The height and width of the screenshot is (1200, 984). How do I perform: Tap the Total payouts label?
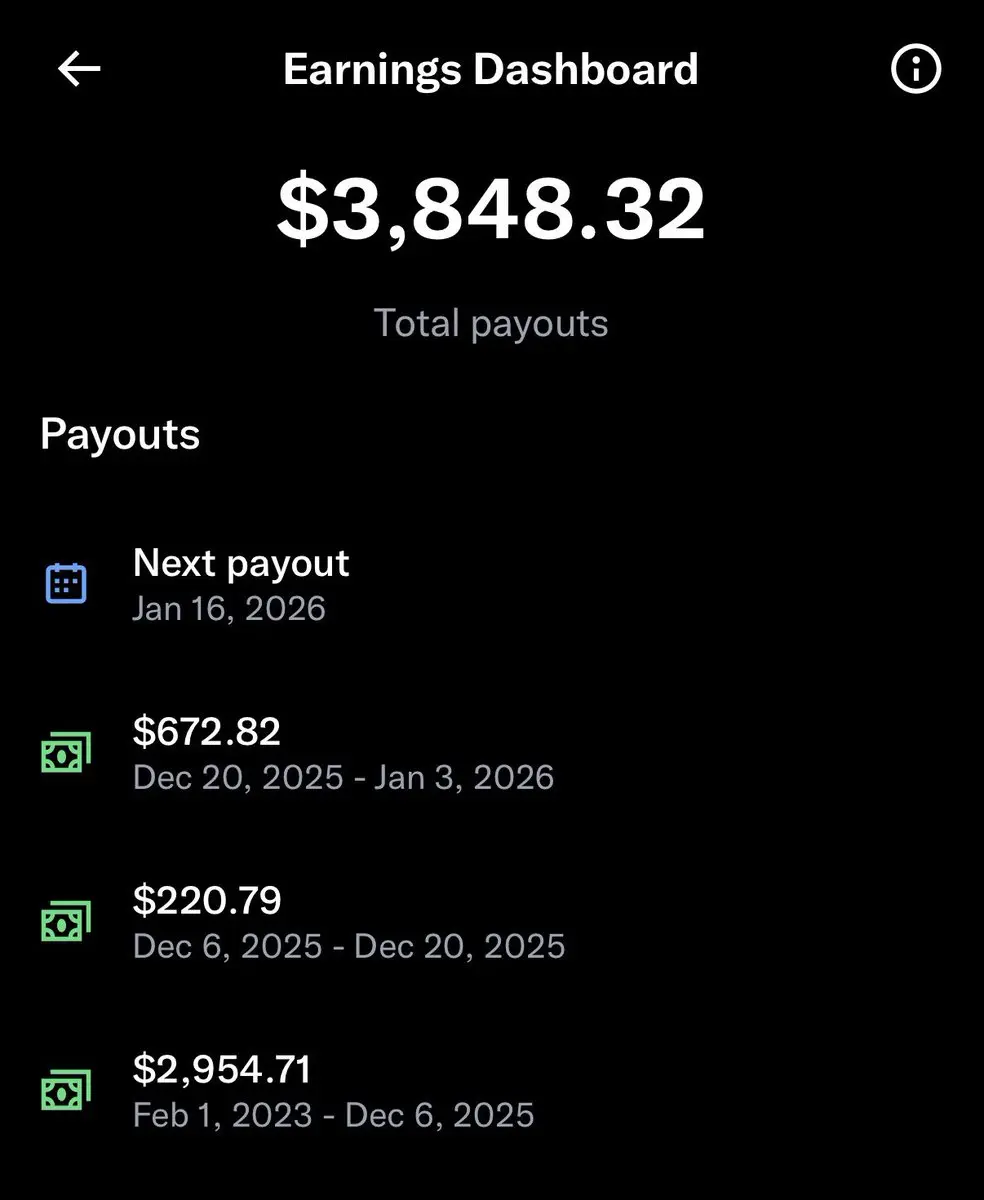coord(491,323)
